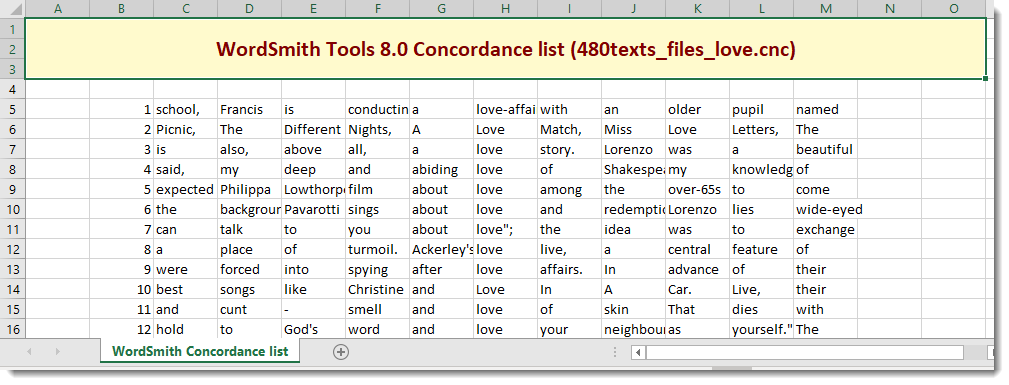Select cell containing 'beautiful'
The width and height of the screenshot is (1009, 385).
click(x=826, y=149)
